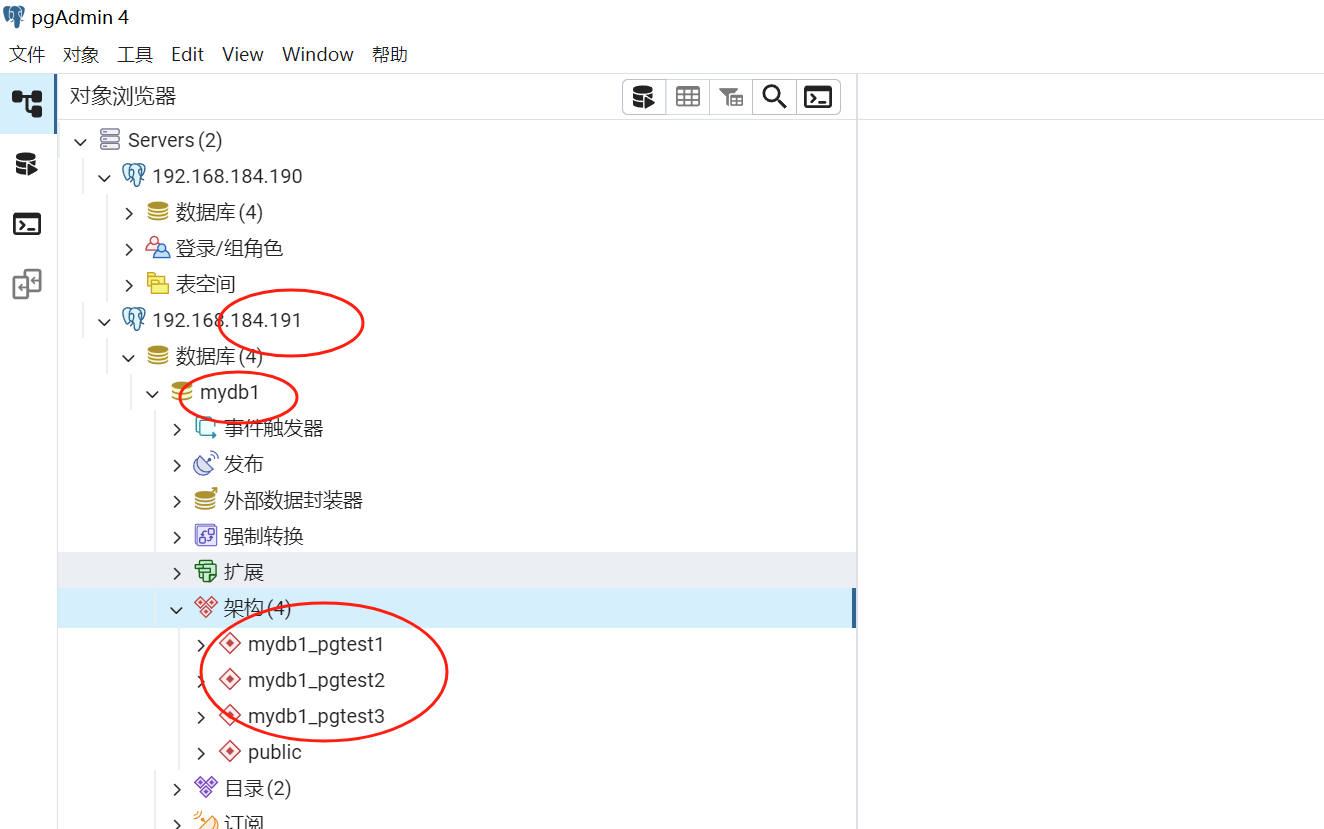Viewport: 1324px width, 829px height.
Task: Select the object browser tree sidebar icon
Action: pos(27,103)
